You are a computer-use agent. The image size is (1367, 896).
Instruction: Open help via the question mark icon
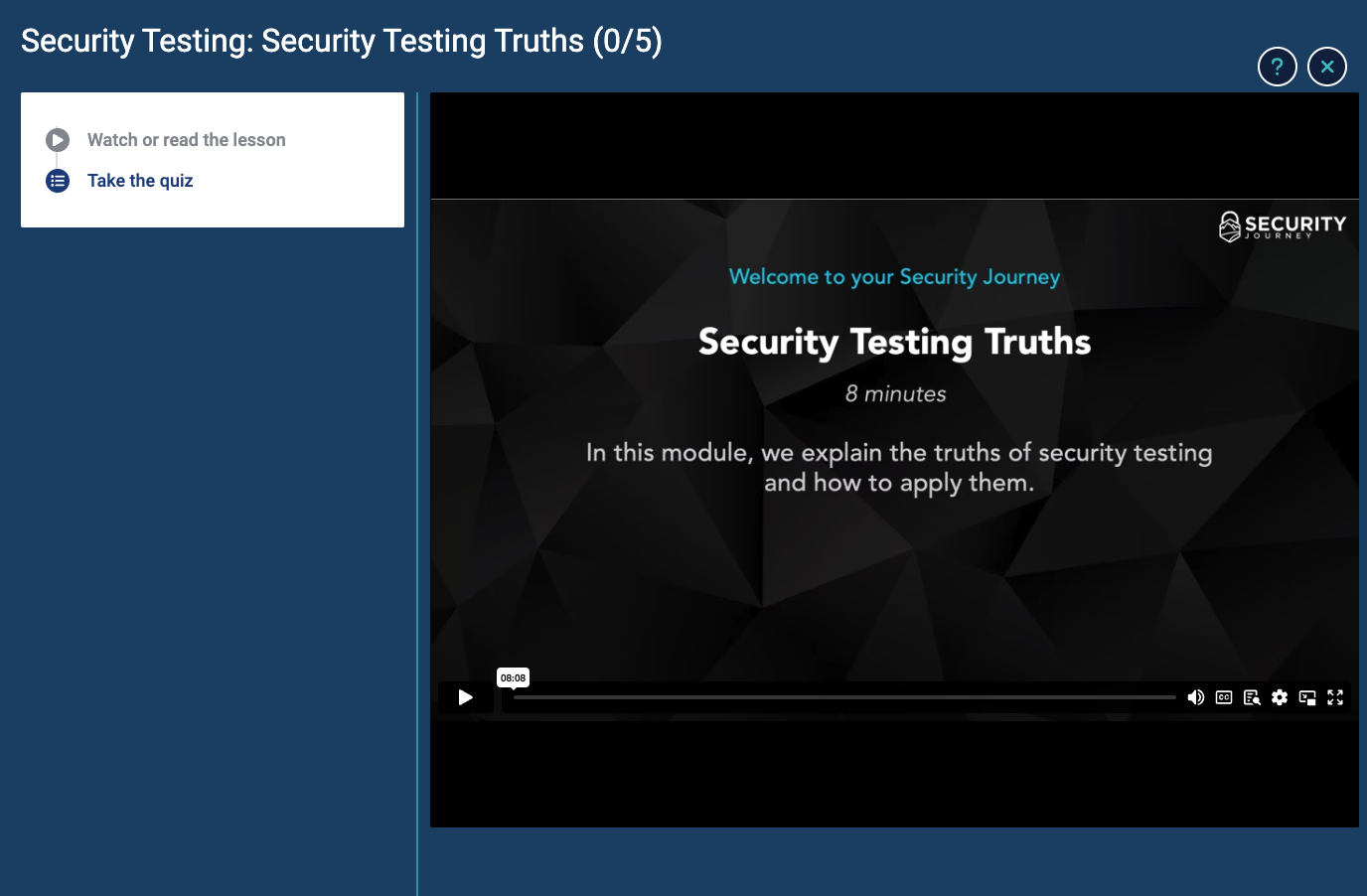[1277, 67]
